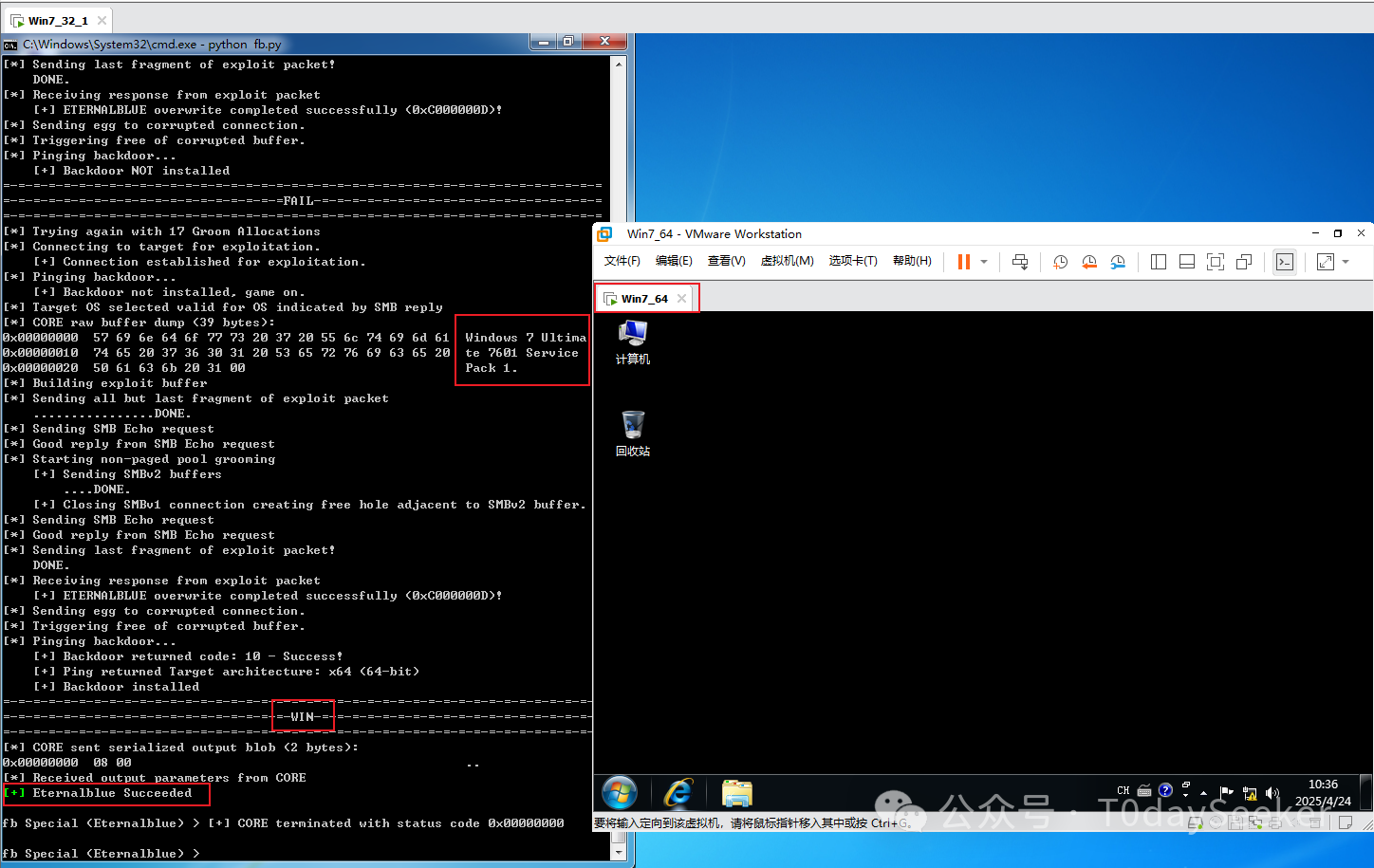Open the 查看(V) menu
Screen dimensions: 1374x868
tap(726, 261)
